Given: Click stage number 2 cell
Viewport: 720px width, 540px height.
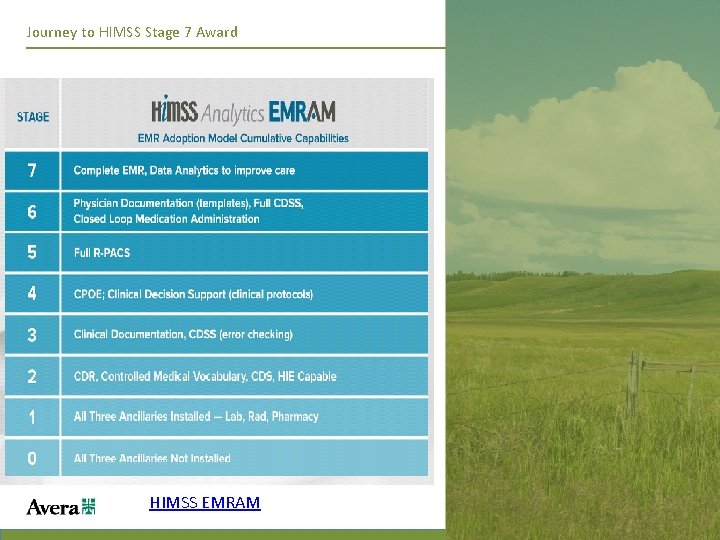Looking at the screenshot, I should point(32,377).
